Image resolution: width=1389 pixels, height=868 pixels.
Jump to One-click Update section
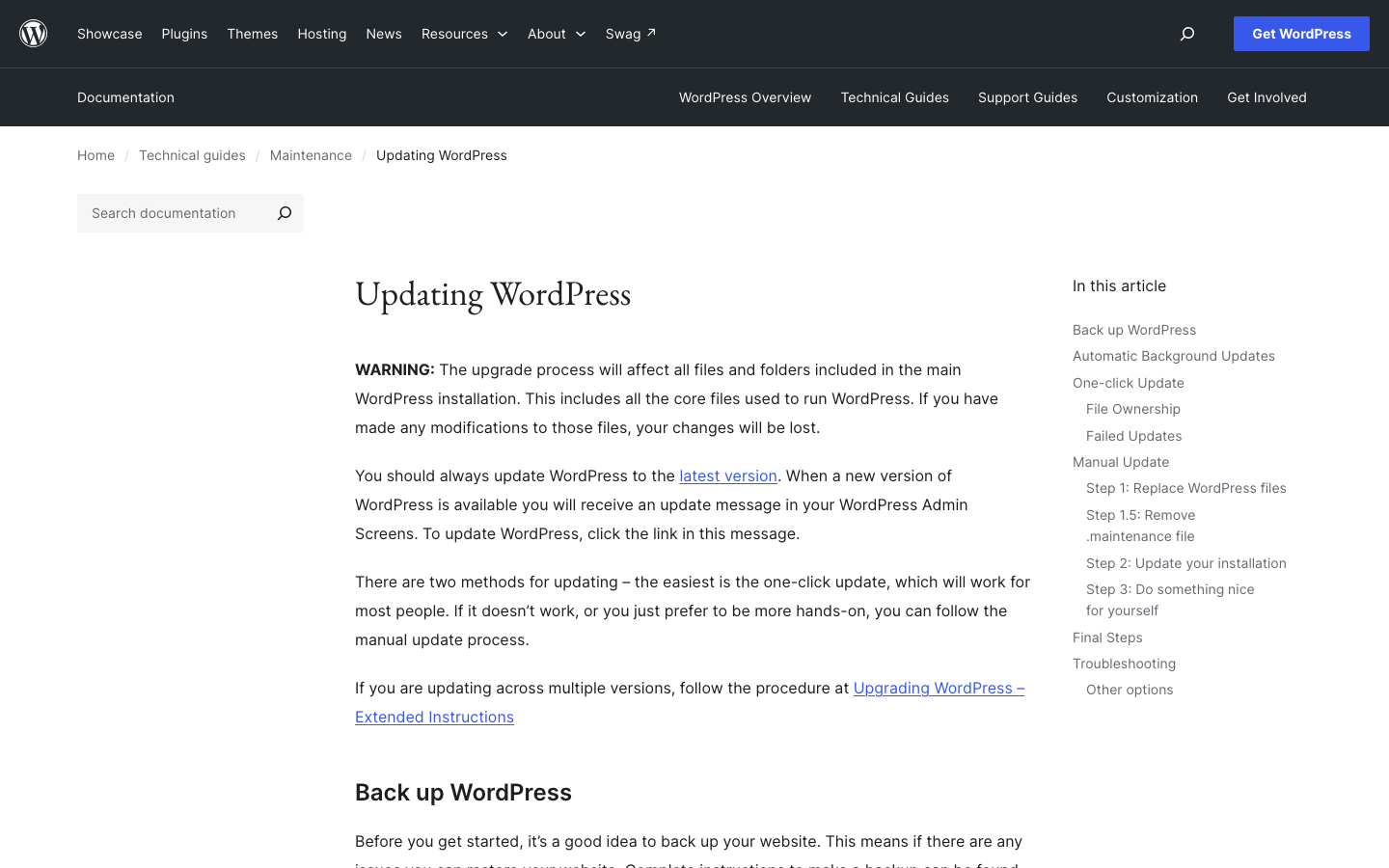(x=1129, y=383)
